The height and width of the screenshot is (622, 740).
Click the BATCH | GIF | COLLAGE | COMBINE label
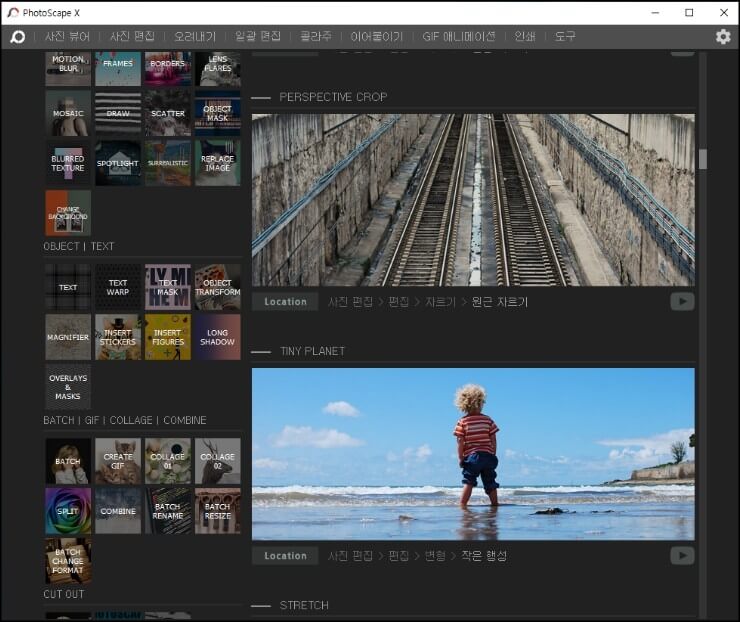pos(125,420)
